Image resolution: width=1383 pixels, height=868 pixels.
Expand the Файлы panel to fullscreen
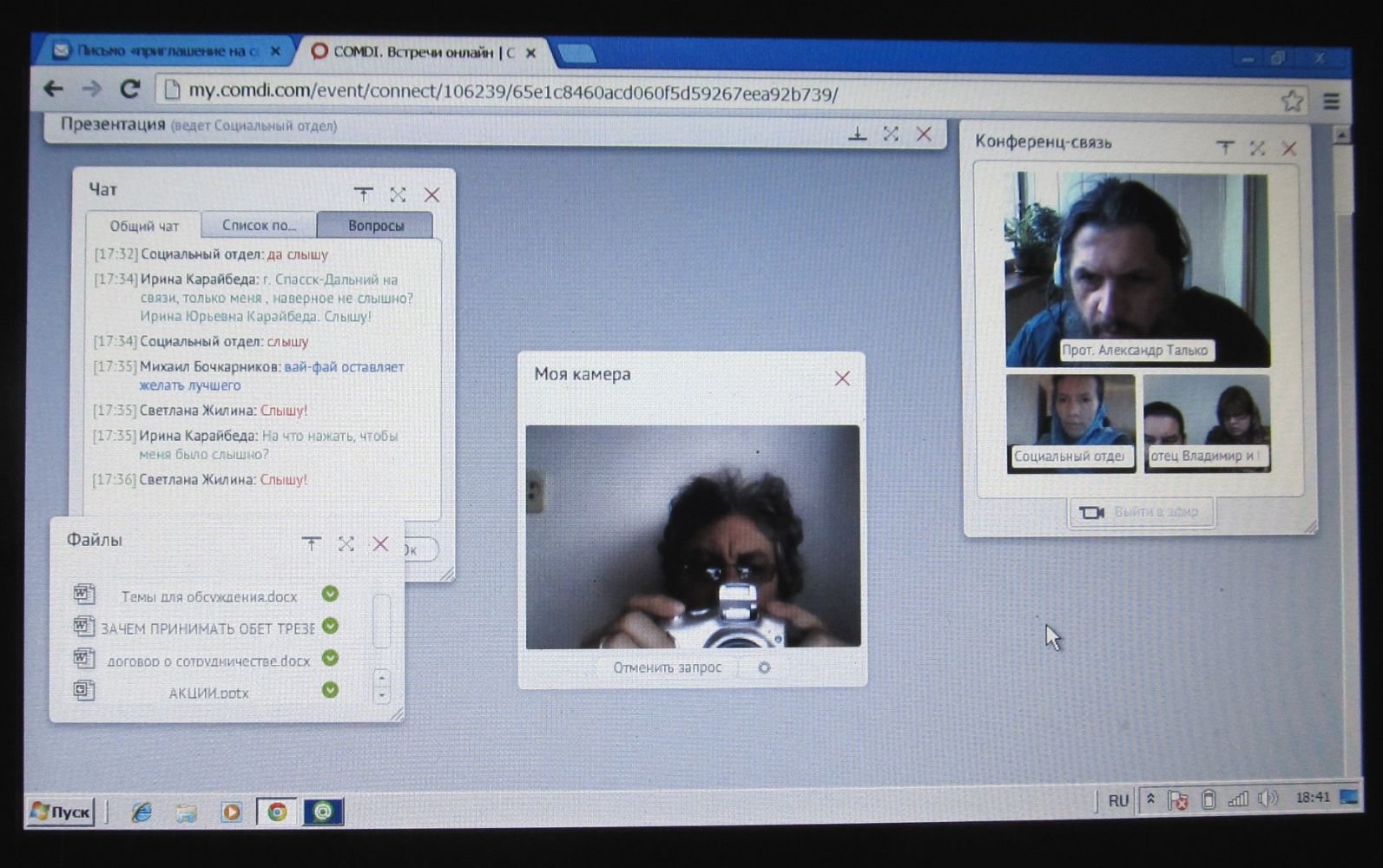pos(346,544)
